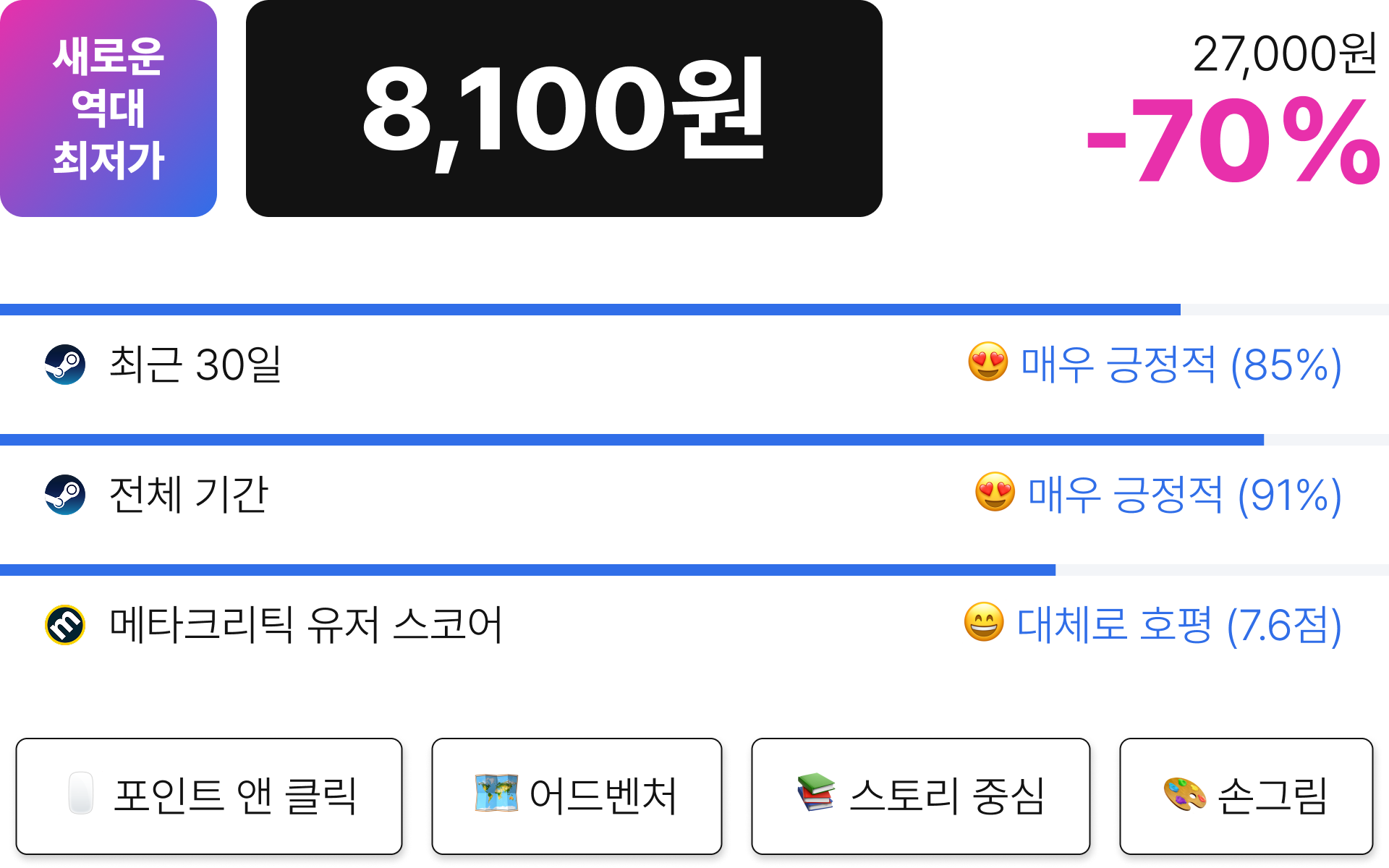Screen dimensions: 1389x868
Task: Click the books icon in 스토리 중심 tag
Action: [816, 792]
